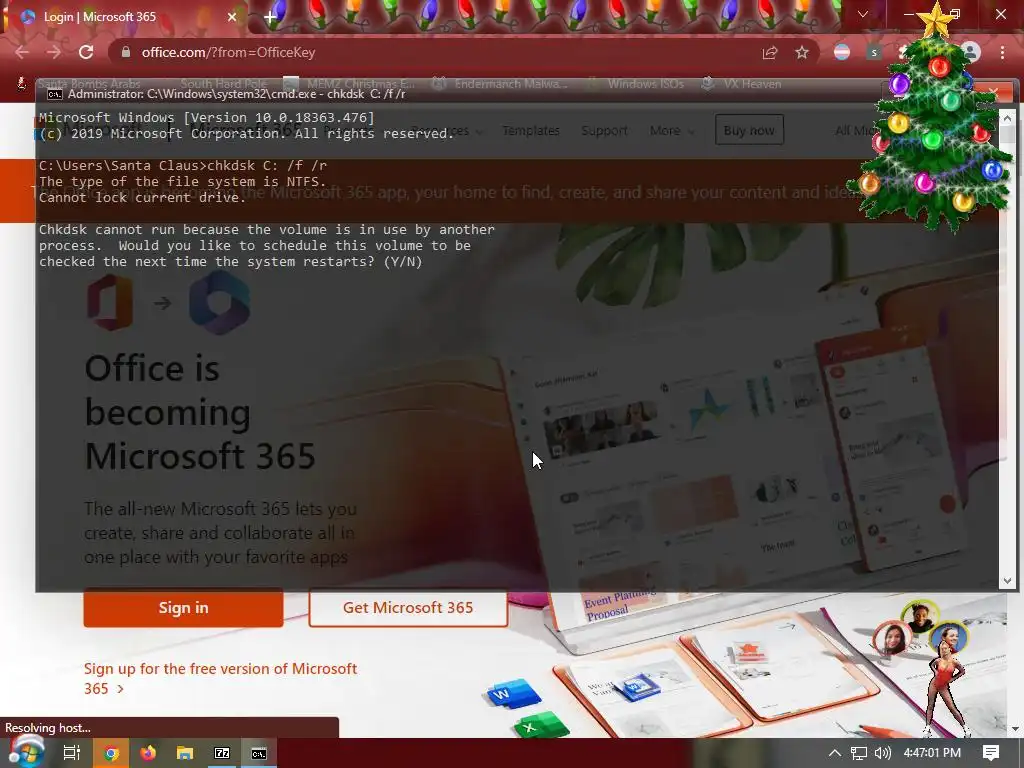Open the Action Center notifications icon
Screen dimensions: 1024x768
click(x=991, y=753)
